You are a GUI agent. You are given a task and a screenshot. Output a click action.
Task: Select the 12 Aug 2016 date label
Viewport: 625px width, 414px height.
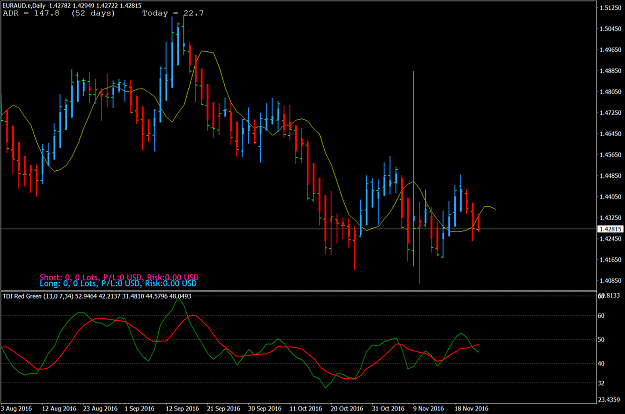[59, 408]
